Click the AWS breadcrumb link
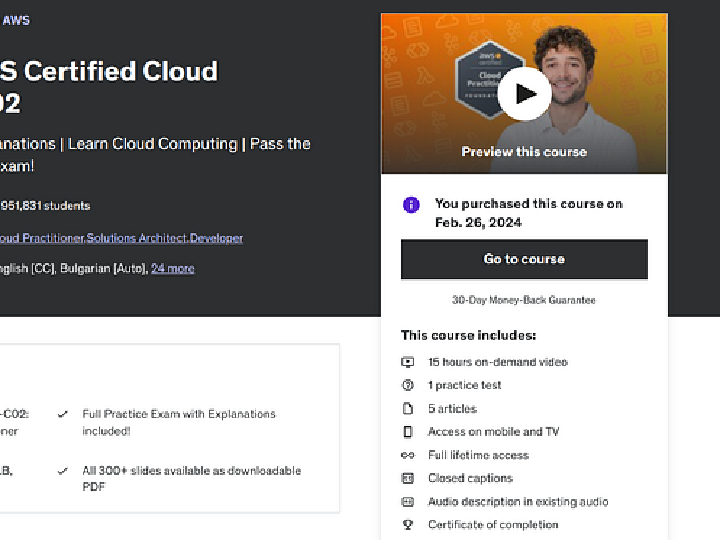 click(16, 20)
